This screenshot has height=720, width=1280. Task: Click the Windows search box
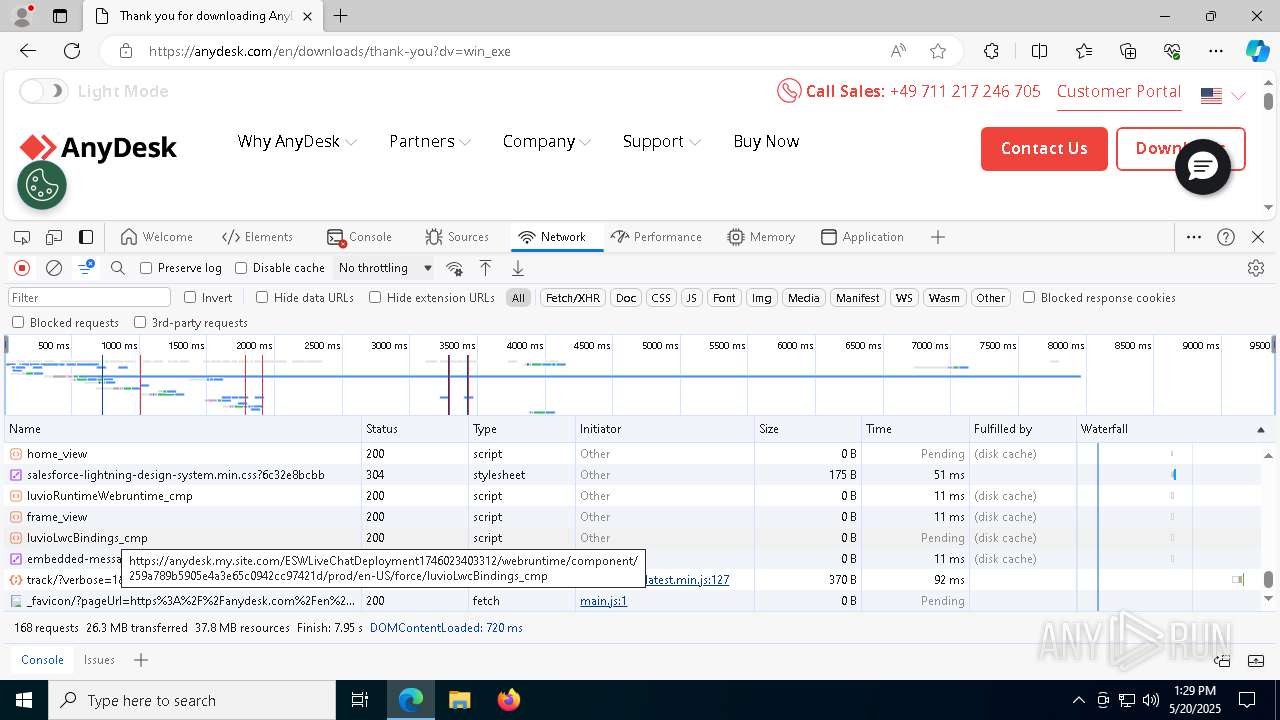point(192,700)
